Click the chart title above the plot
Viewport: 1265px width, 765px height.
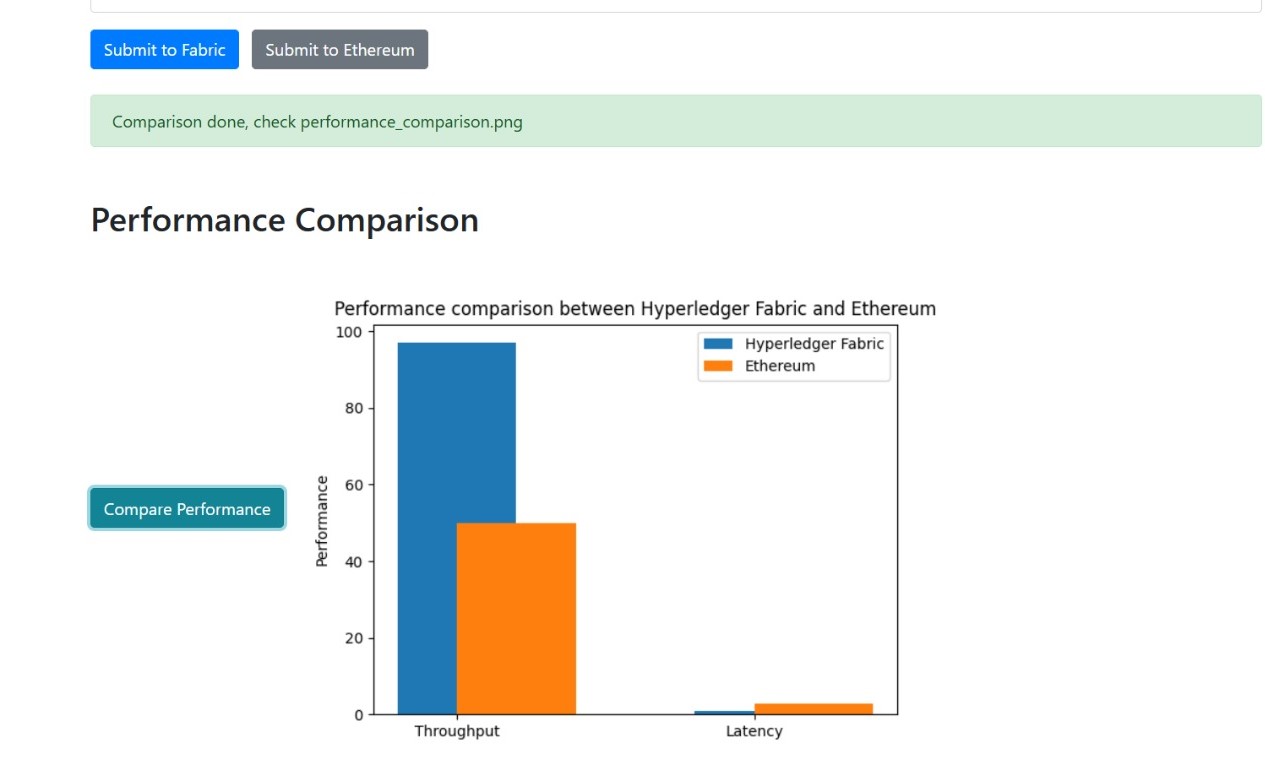[x=635, y=308]
